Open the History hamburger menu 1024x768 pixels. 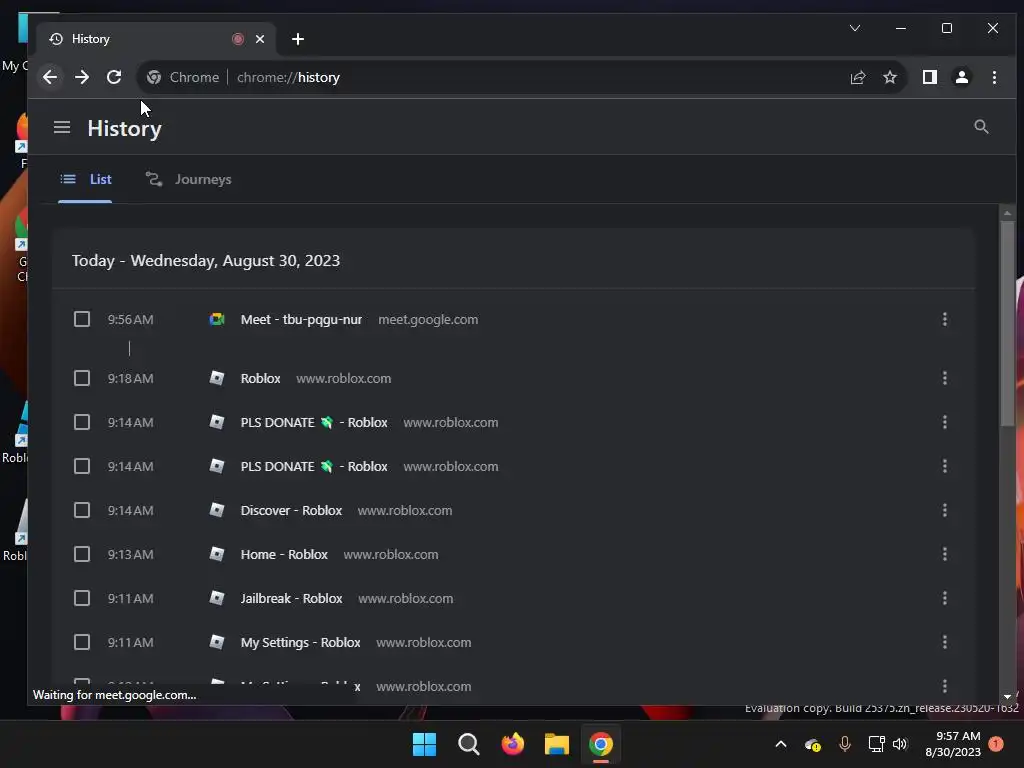[x=61, y=127]
